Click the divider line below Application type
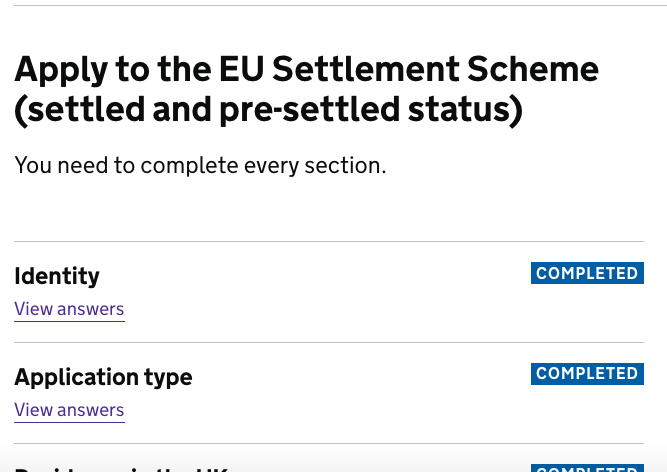 tap(329, 443)
